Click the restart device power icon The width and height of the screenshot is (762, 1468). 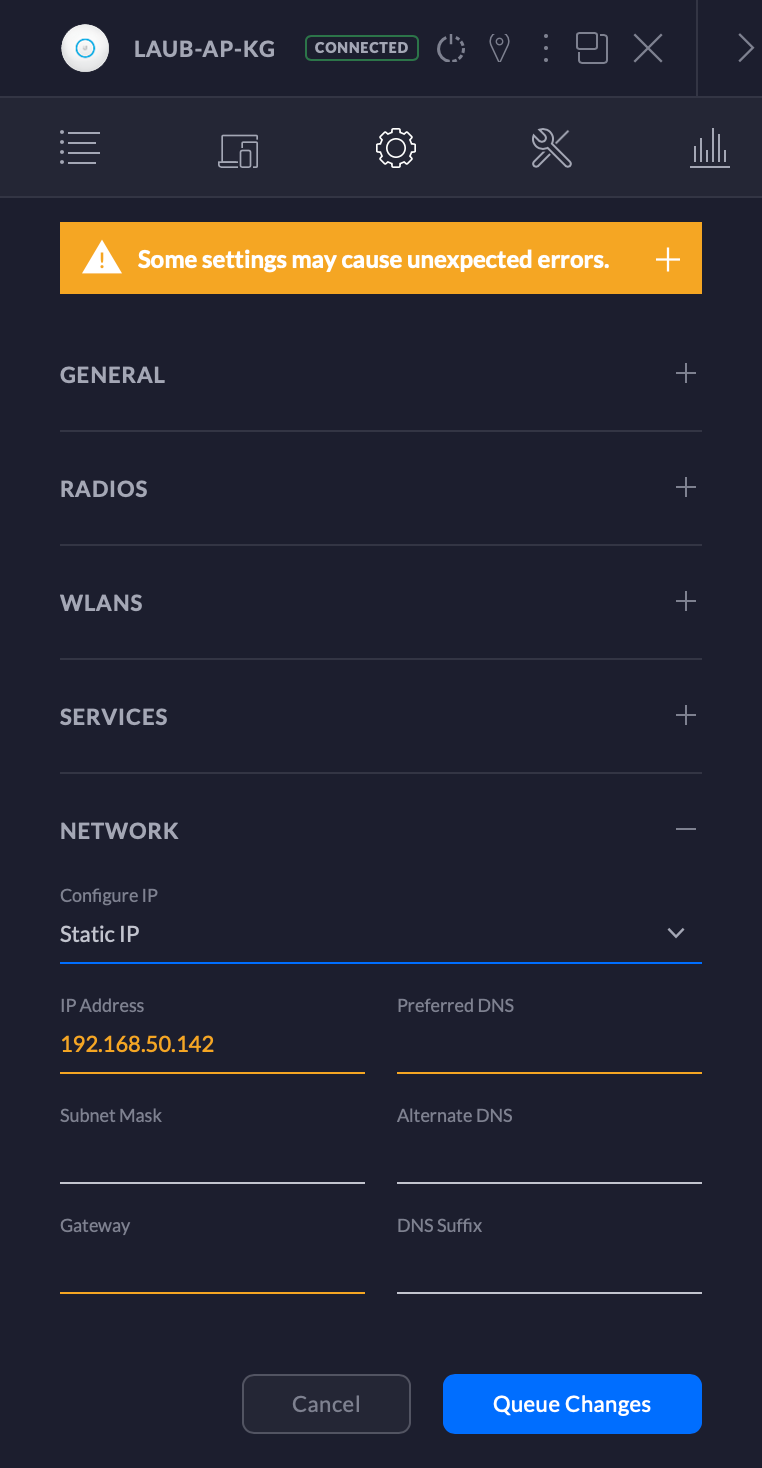[452, 48]
